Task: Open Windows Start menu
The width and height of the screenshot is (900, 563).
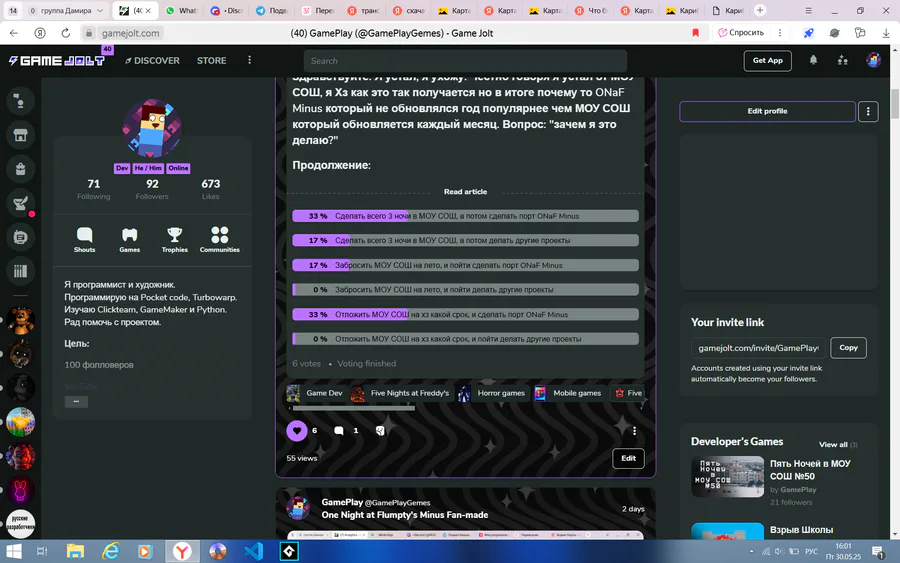Action: (13, 552)
